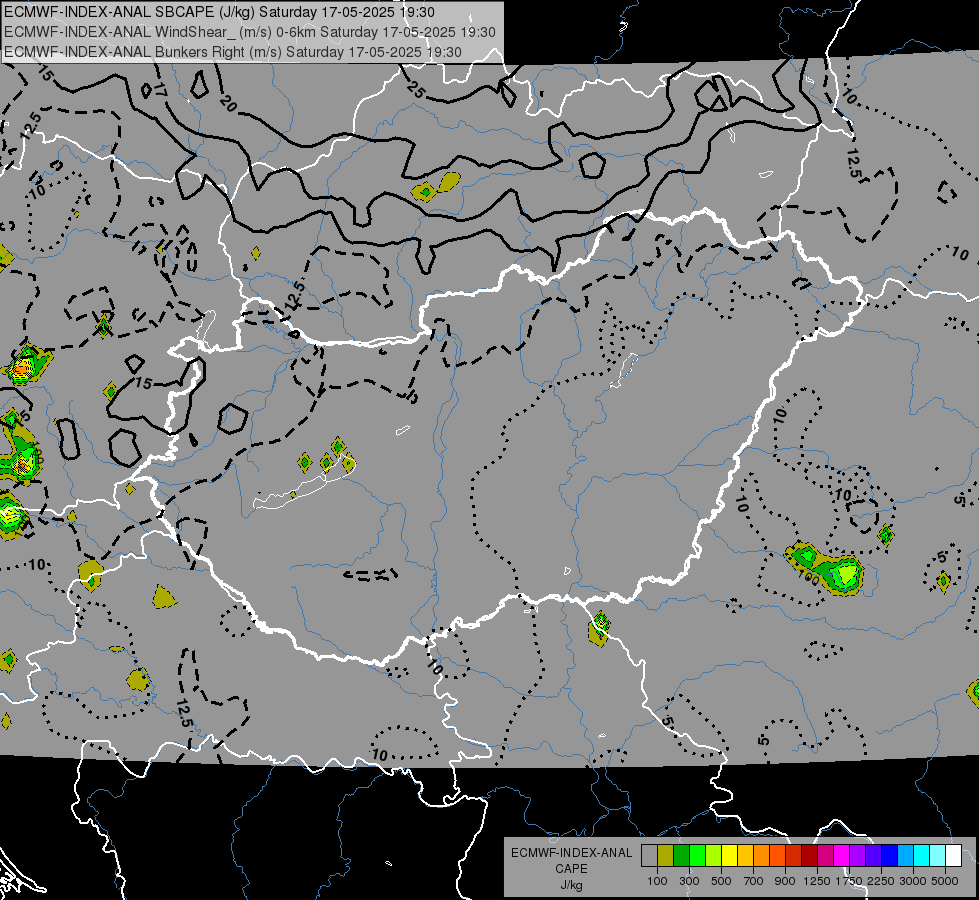Select the bright magenta legend swatch

click(841, 856)
